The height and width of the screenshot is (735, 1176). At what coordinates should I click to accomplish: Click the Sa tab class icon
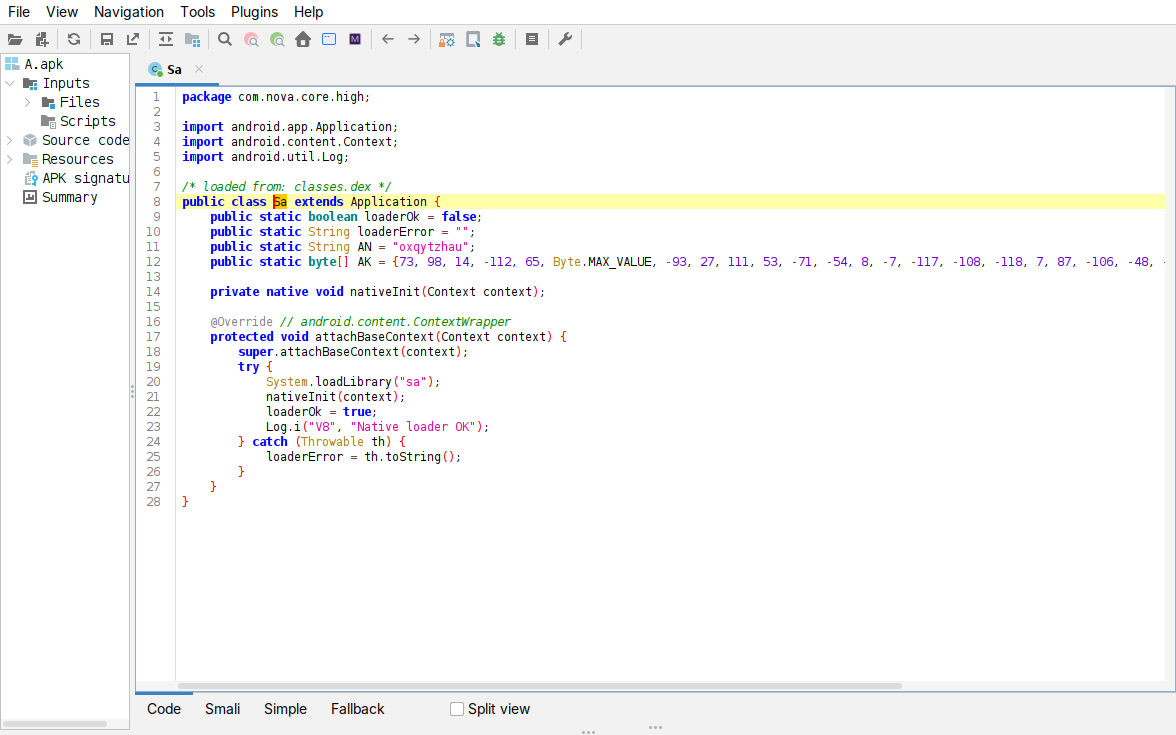(155, 70)
